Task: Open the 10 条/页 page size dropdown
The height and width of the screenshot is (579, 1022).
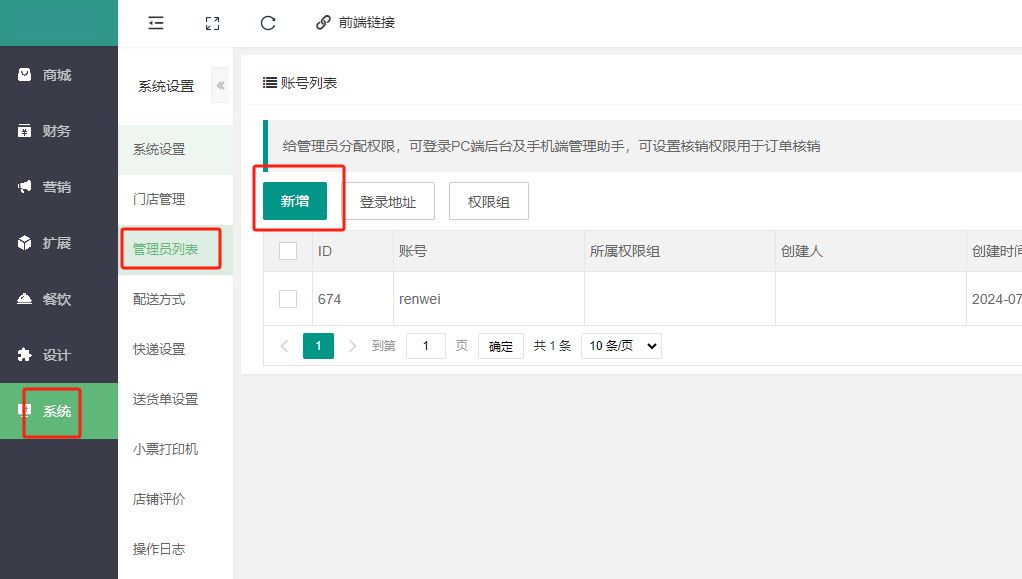Action: (x=621, y=346)
